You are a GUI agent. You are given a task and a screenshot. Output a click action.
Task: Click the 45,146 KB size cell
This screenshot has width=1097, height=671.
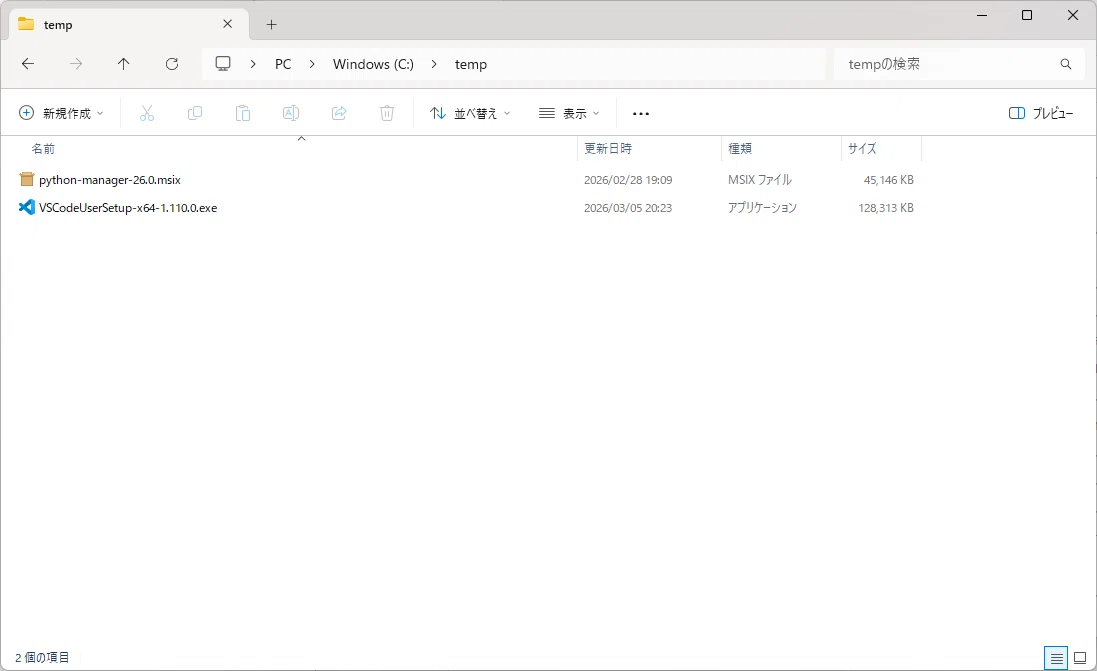pos(889,180)
